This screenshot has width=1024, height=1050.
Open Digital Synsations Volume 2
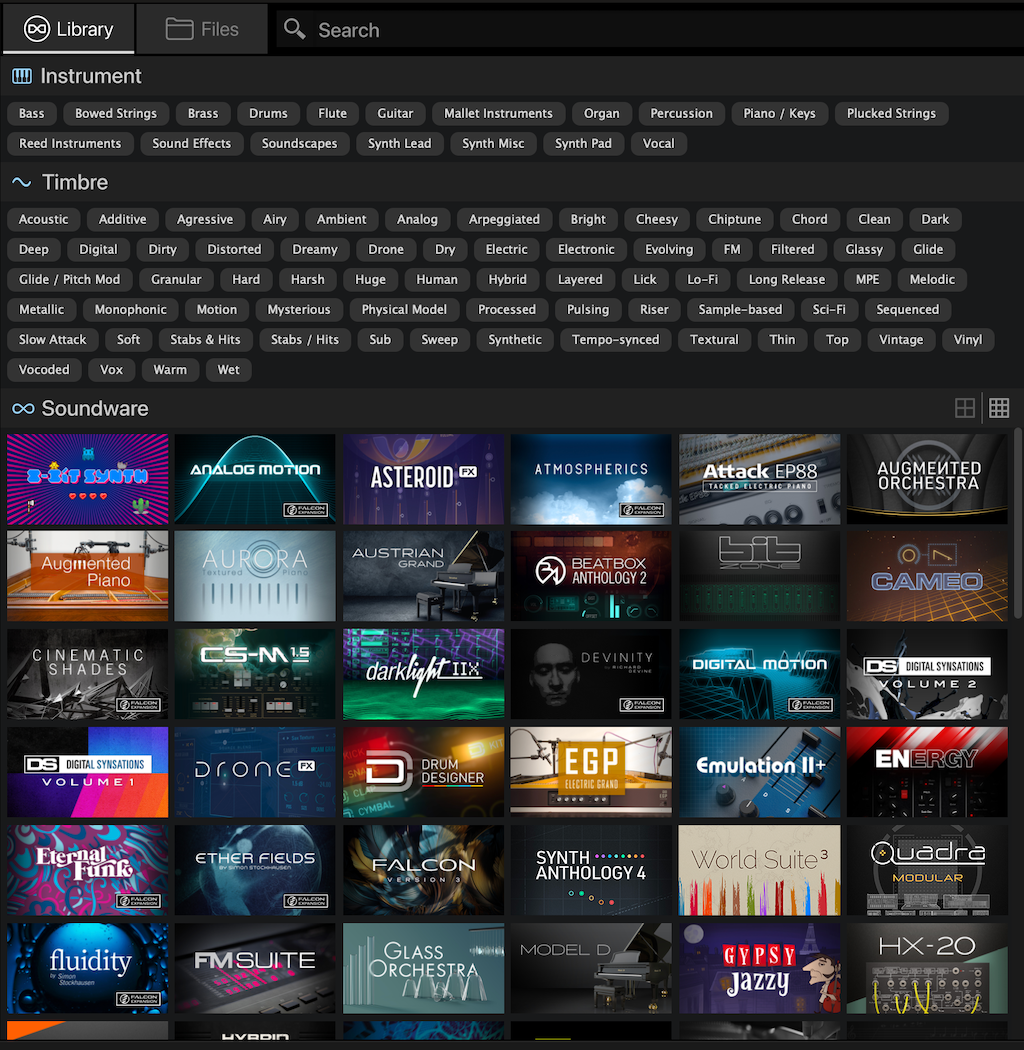pyautogui.click(x=928, y=674)
